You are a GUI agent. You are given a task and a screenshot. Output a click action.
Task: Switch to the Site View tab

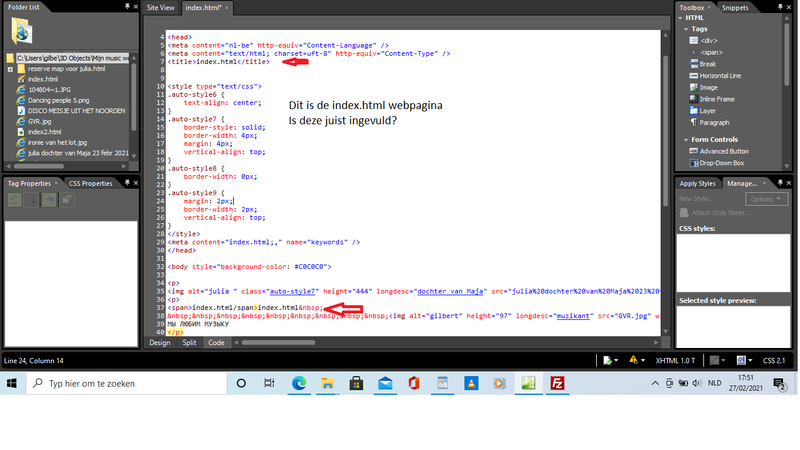161,7
